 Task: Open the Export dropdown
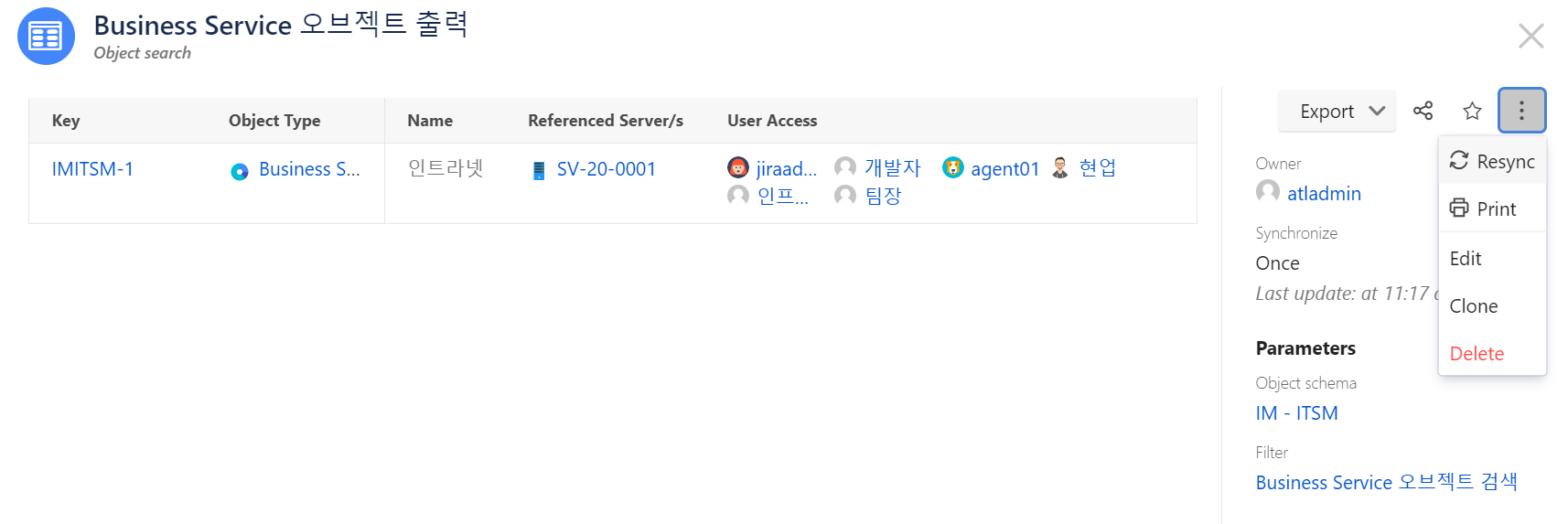pos(1337,111)
